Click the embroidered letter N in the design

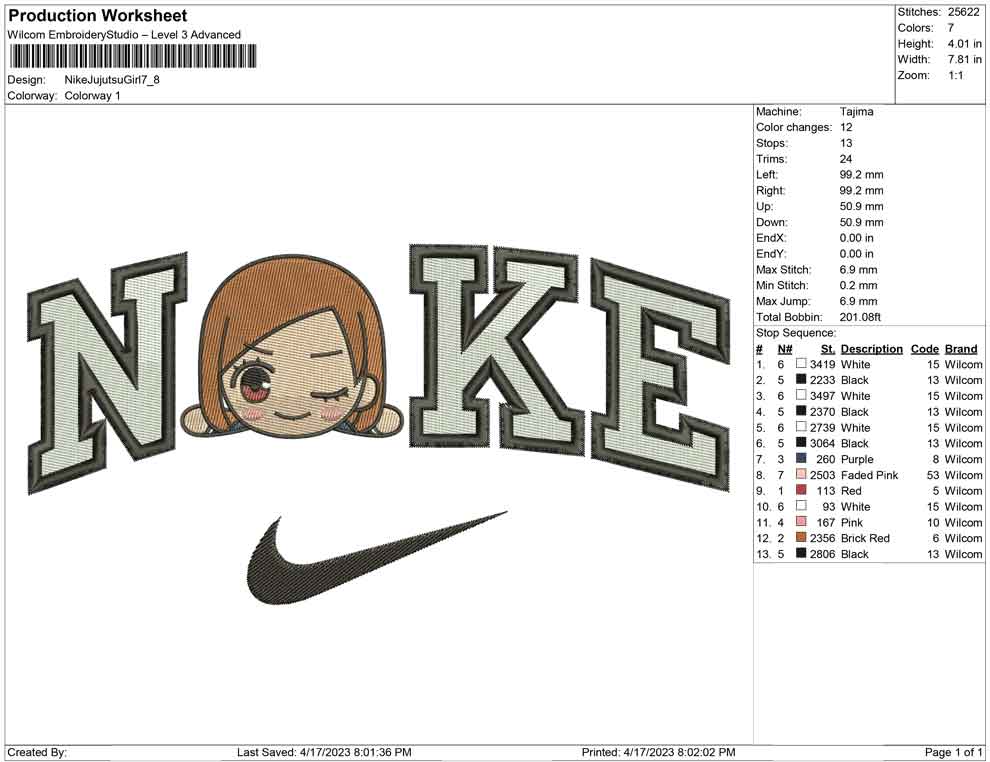(x=107, y=374)
